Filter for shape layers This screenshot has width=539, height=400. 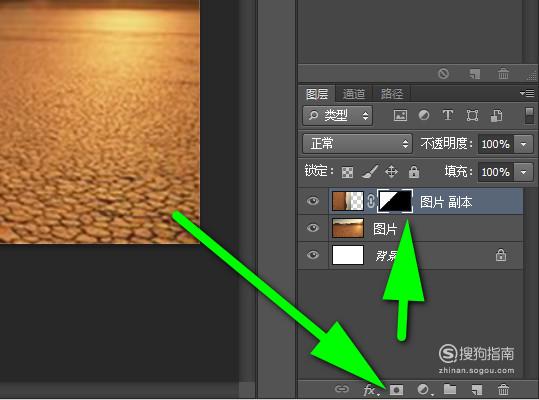[472, 115]
